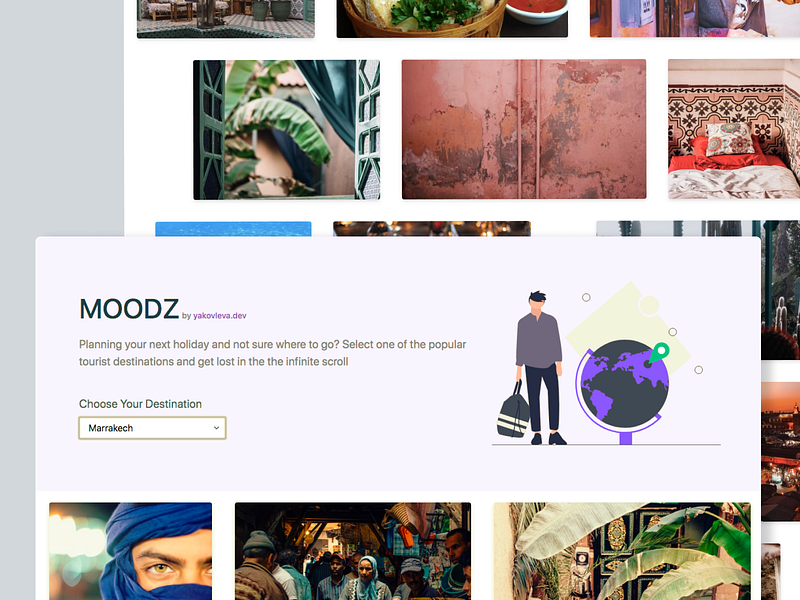Click the standing traveler figure illustration

point(540,367)
